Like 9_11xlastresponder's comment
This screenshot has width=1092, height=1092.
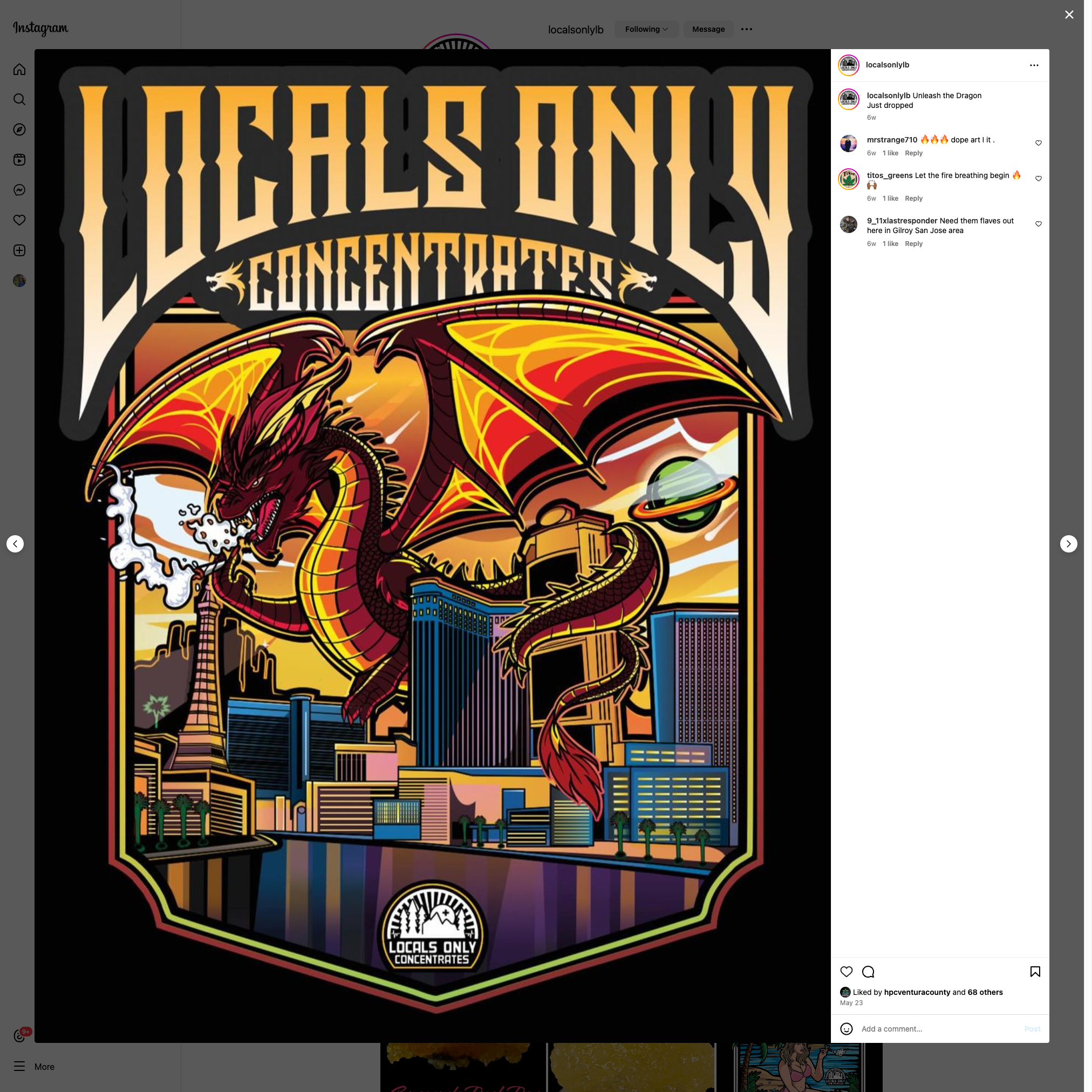[1038, 224]
